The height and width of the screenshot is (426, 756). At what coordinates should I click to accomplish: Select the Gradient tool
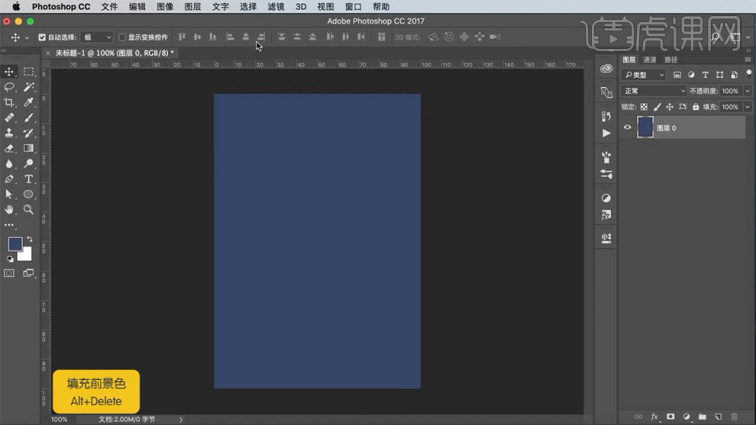click(x=28, y=148)
